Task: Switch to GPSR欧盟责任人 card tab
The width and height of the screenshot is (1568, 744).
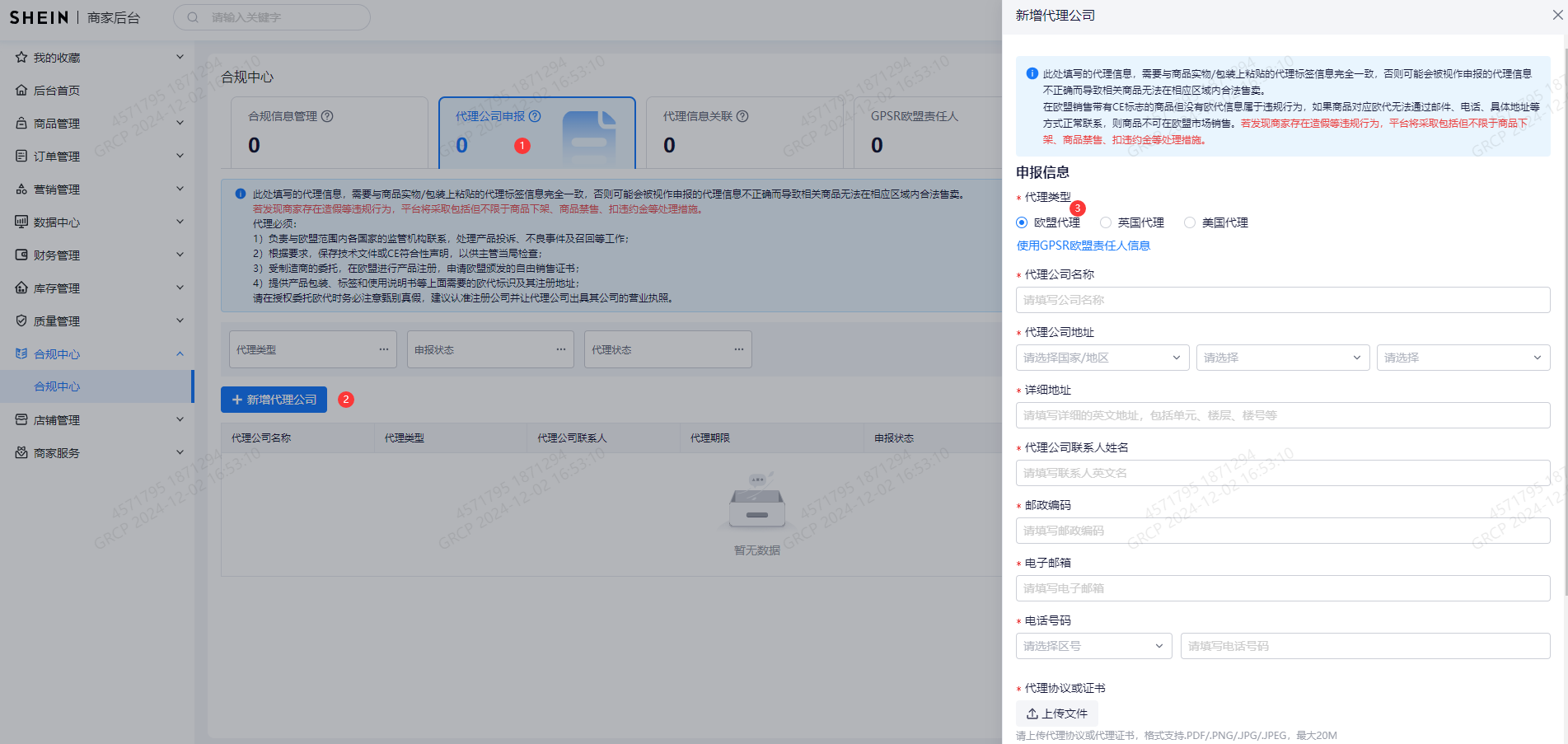Action: (x=927, y=133)
